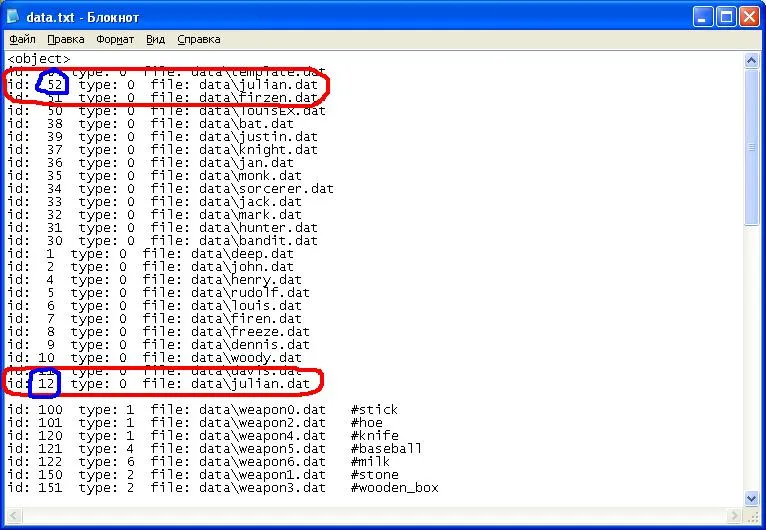This screenshot has width=766, height=530.
Task: Click data\jan.dat text
Action: coord(246,163)
